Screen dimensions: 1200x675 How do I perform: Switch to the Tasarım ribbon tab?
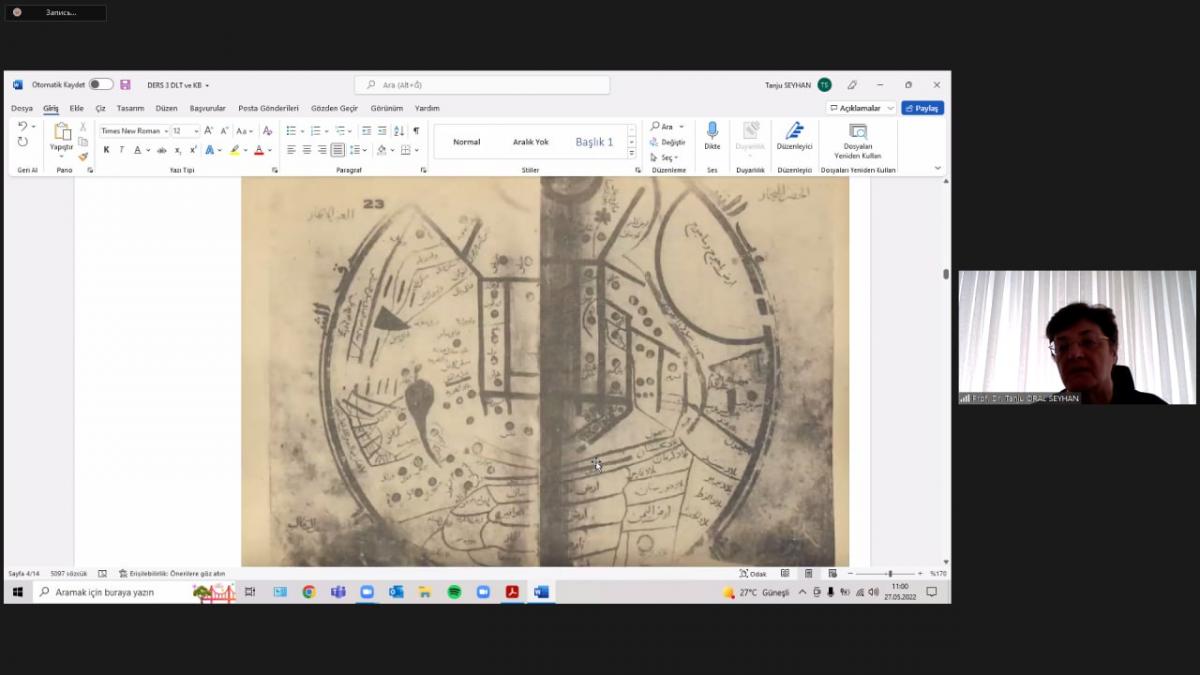130,108
